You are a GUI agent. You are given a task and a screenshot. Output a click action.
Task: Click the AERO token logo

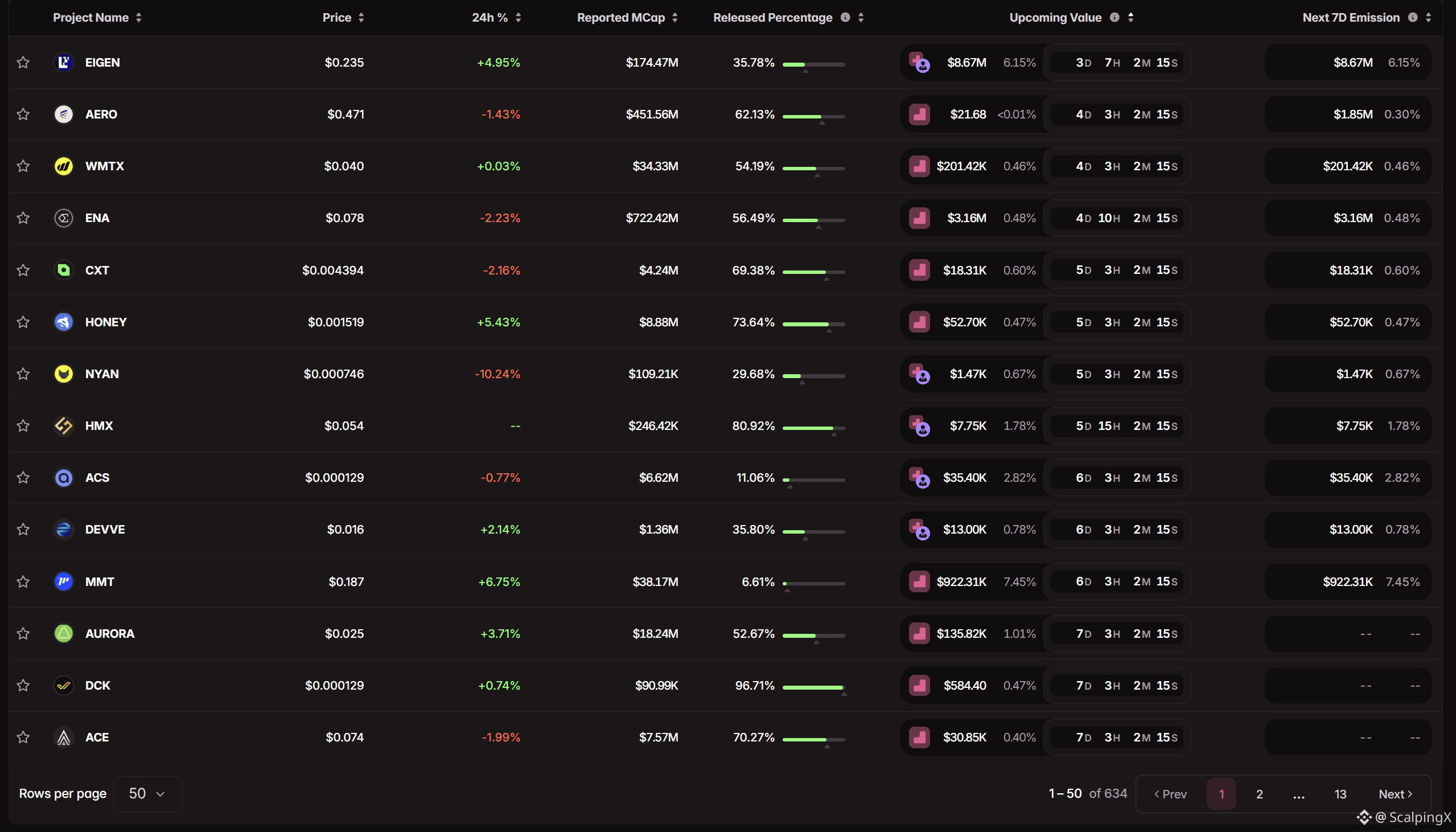point(63,114)
